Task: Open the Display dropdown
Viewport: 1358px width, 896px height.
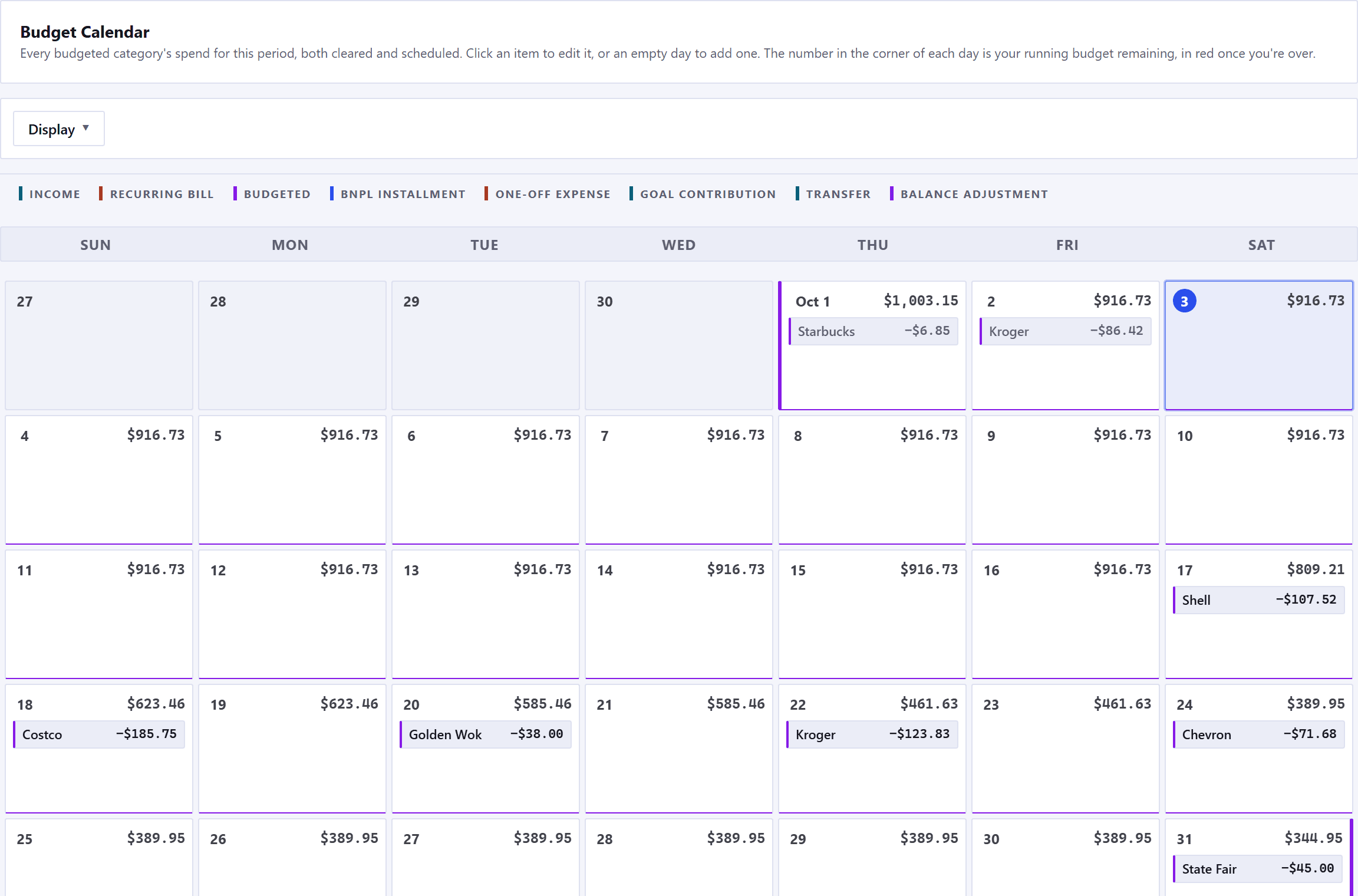Action: [x=59, y=129]
